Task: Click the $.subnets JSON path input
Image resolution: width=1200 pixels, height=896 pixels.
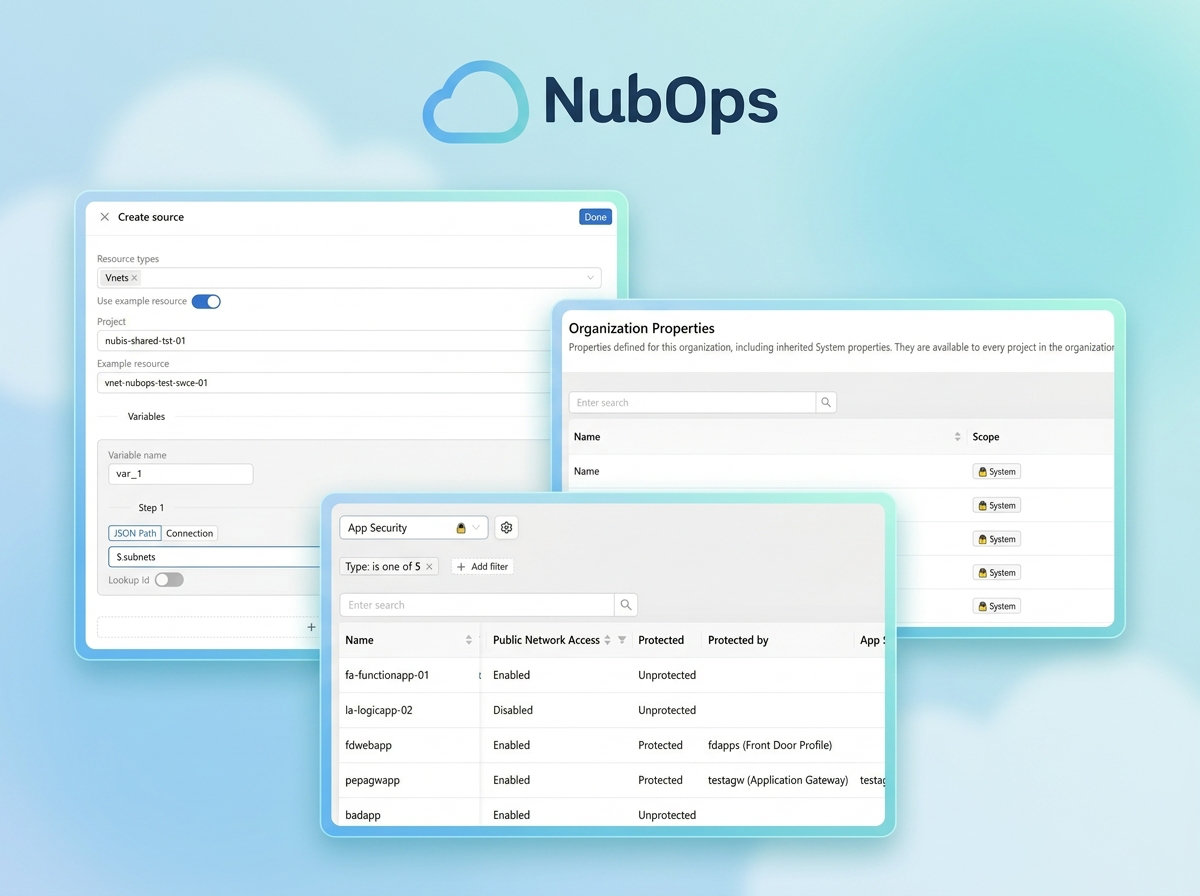Action: (214, 557)
